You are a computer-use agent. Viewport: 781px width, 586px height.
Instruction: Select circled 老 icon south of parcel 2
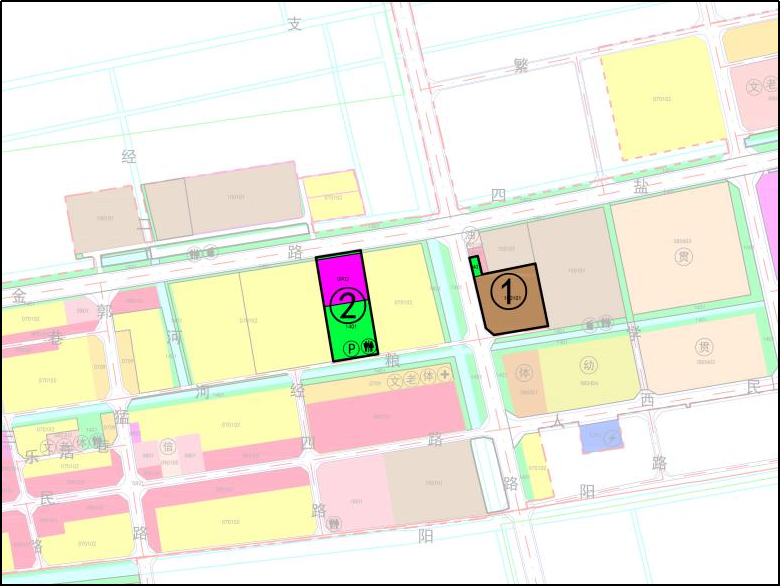tap(411, 379)
